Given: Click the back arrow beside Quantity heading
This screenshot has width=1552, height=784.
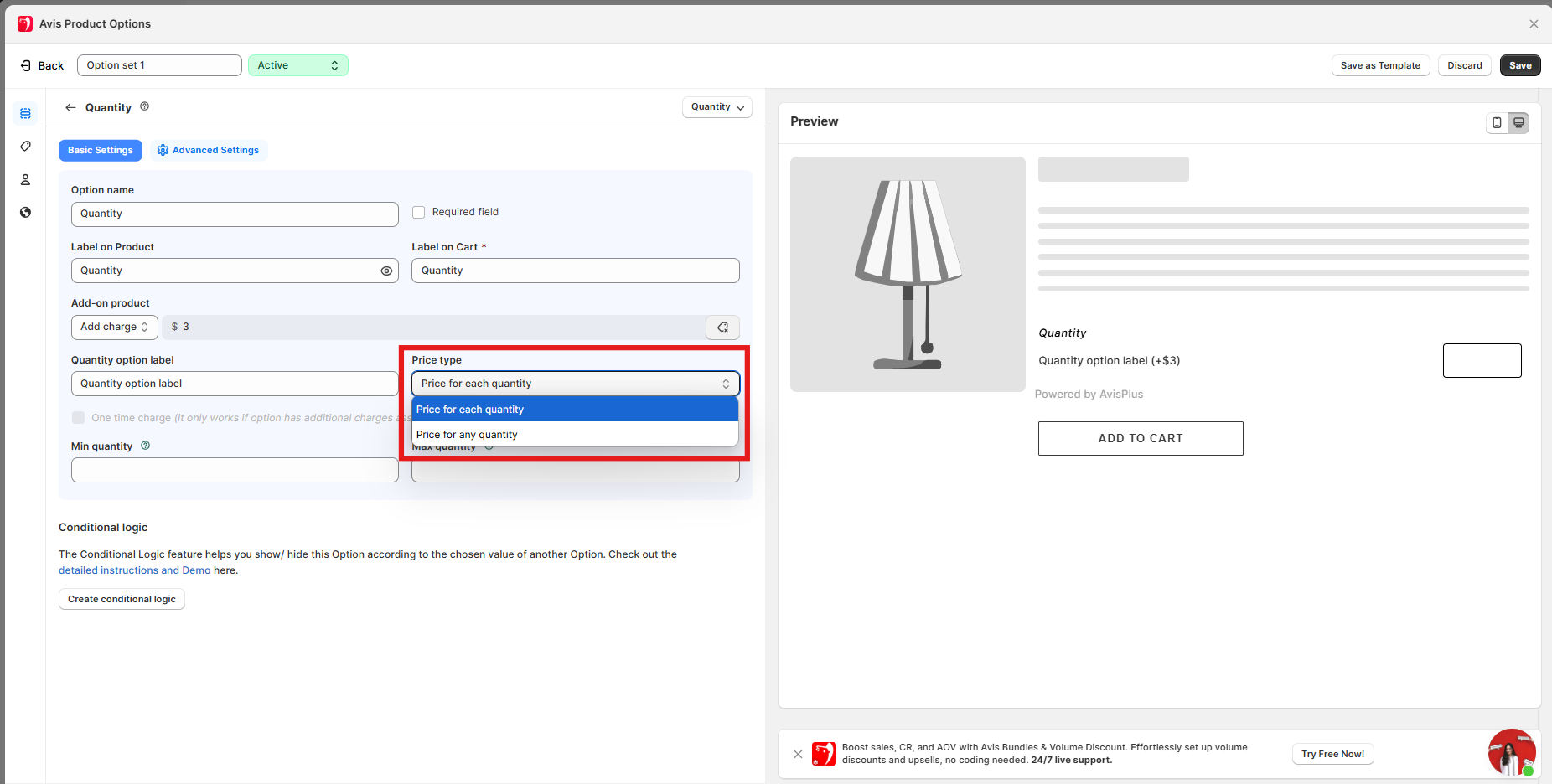Looking at the screenshot, I should click(x=70, y=107).
